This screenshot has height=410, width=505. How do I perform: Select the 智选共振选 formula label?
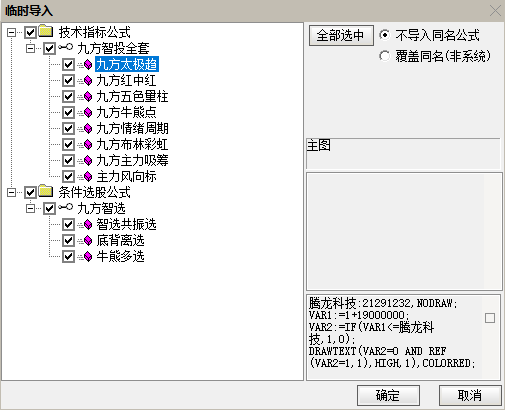[x=126, y=224]
